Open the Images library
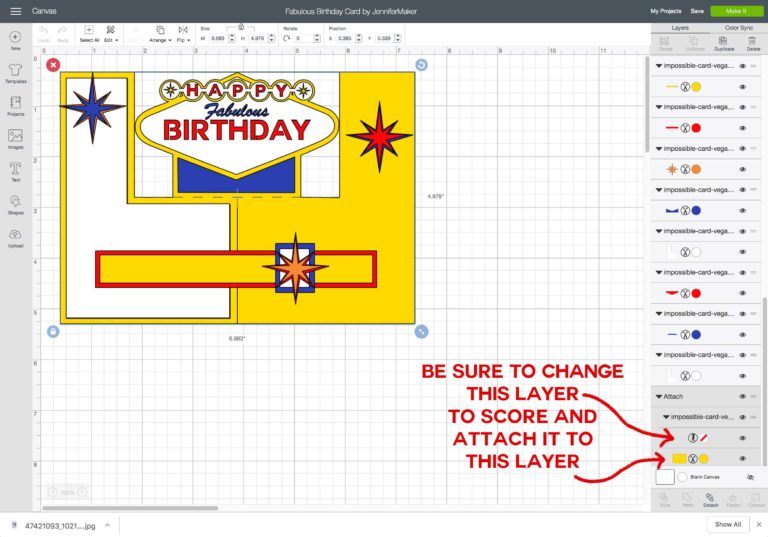The width and height of the screenshot is (768, 537). pos(15,139)
